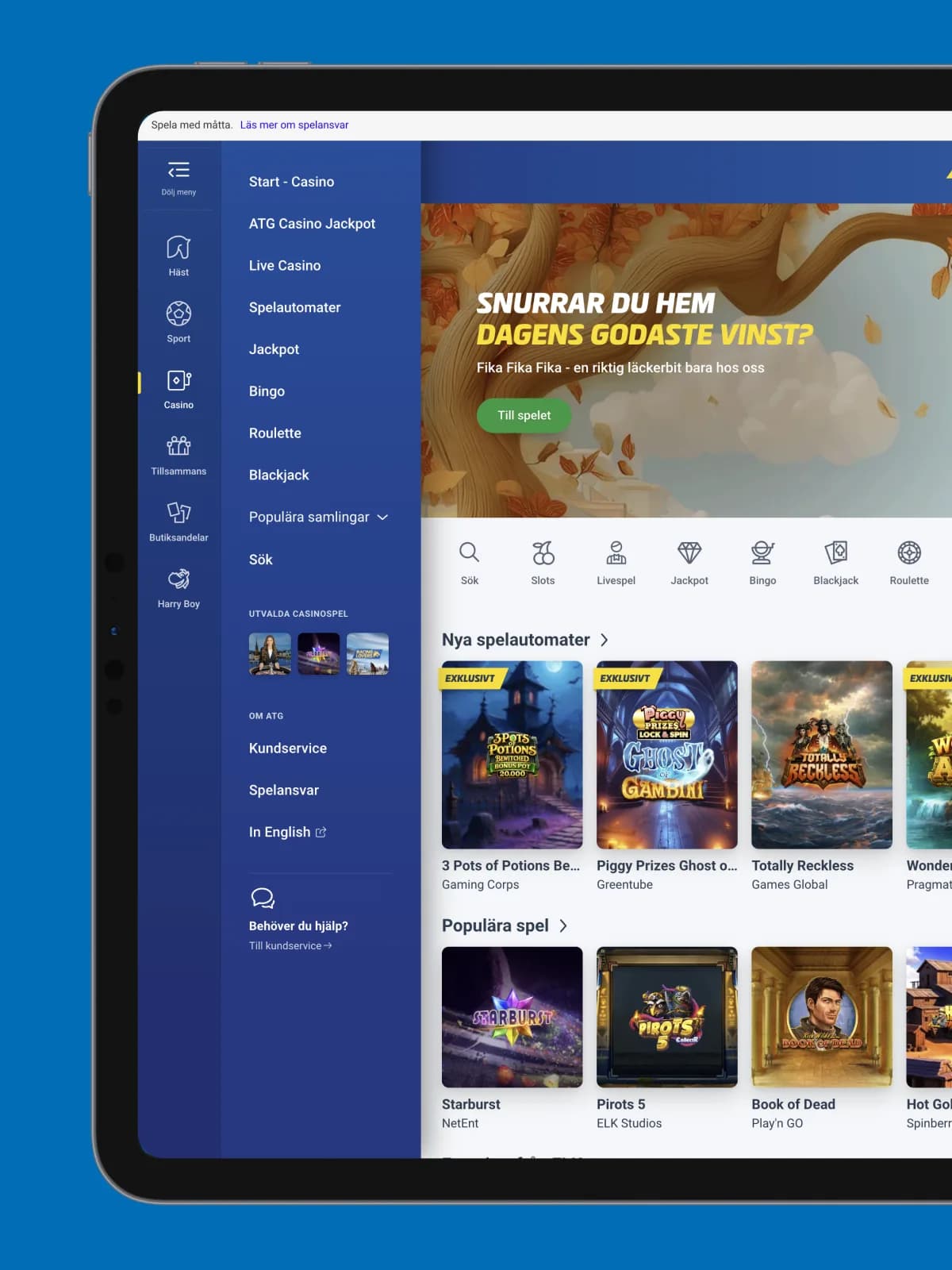Open the Bingo menu entry
Image resolution: width=952 pixels, height=1270 pixels.
tap(267, 391)
